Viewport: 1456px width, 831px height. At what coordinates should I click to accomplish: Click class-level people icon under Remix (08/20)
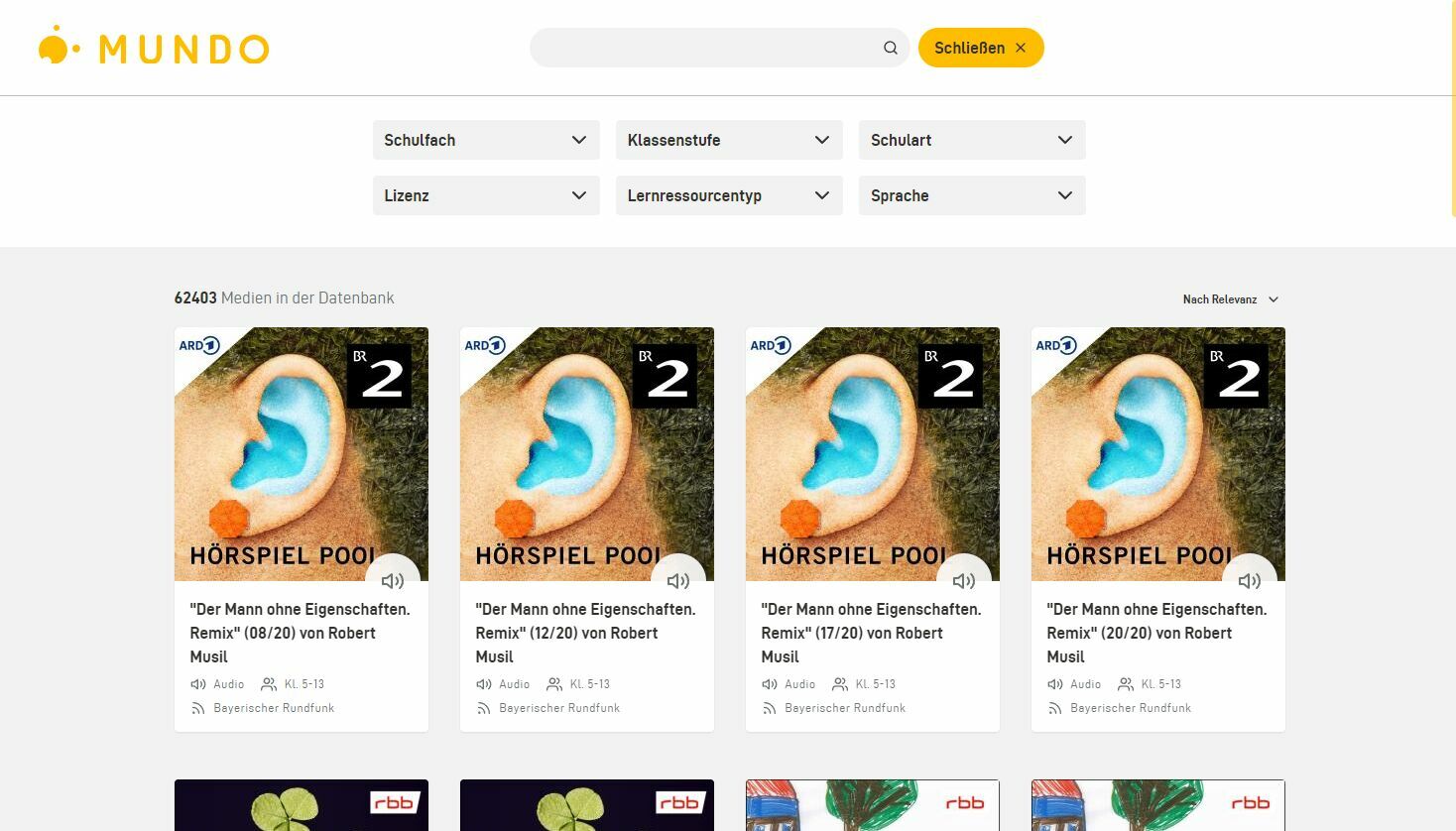[269, 684]
